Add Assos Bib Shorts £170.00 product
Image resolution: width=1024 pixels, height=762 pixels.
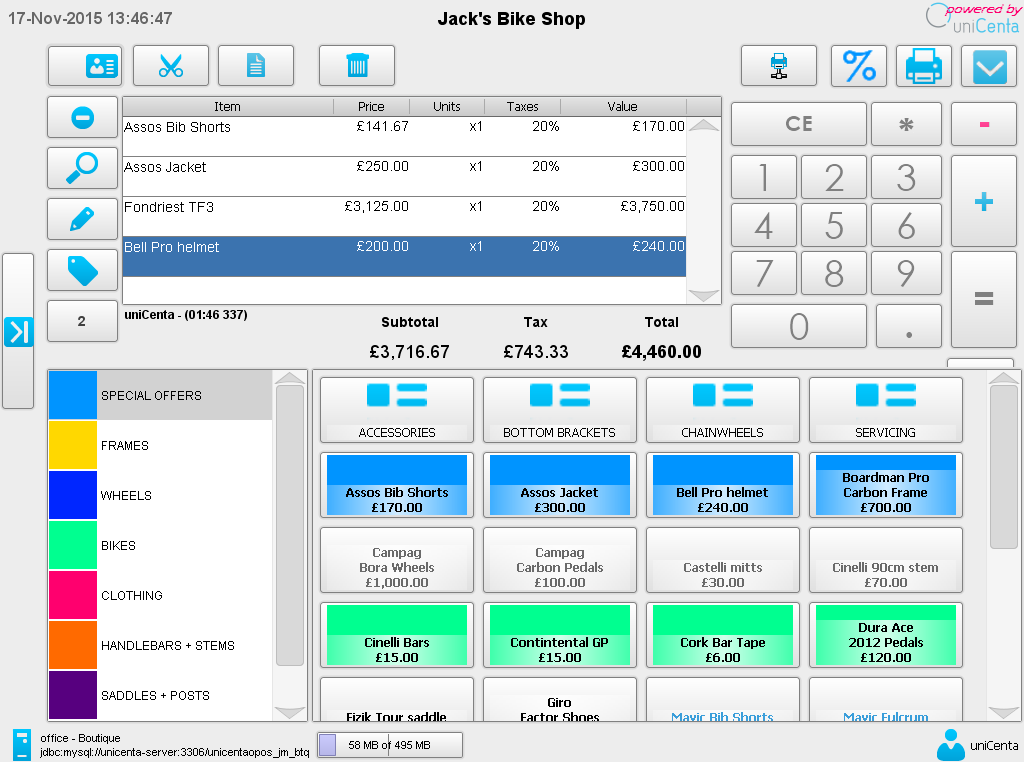(396, 485)
